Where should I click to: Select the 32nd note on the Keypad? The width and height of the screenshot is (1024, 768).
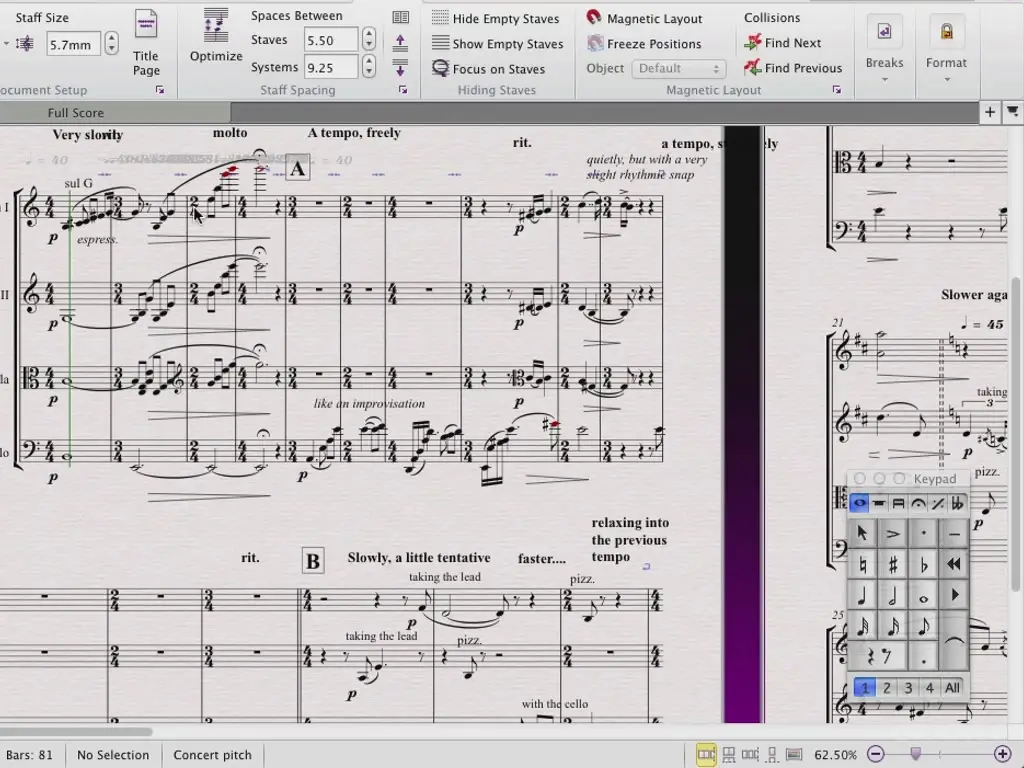862,626
